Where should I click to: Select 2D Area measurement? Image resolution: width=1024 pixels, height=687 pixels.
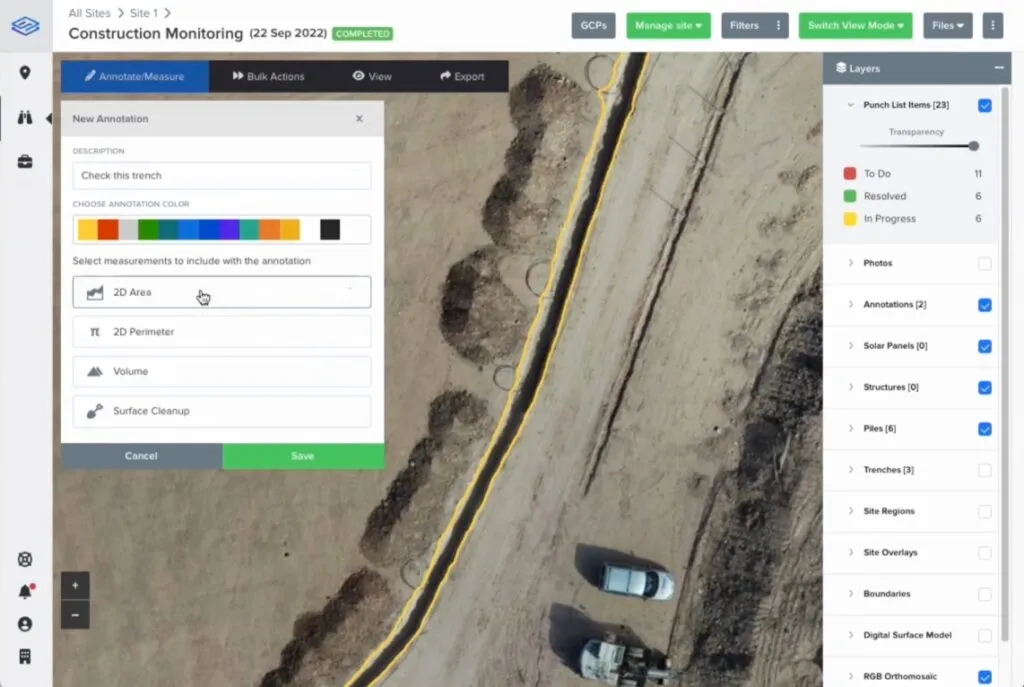tap(222, 292)
